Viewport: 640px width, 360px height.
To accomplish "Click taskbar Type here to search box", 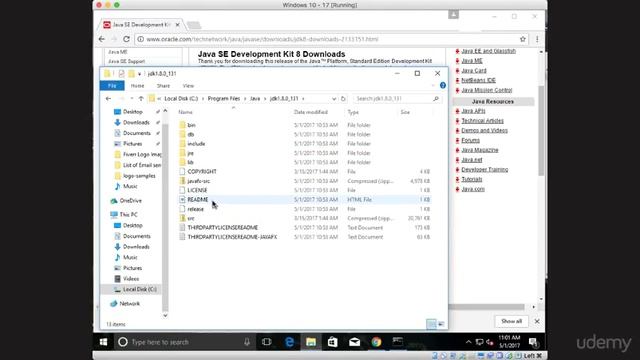I will (x=184, y=342).
